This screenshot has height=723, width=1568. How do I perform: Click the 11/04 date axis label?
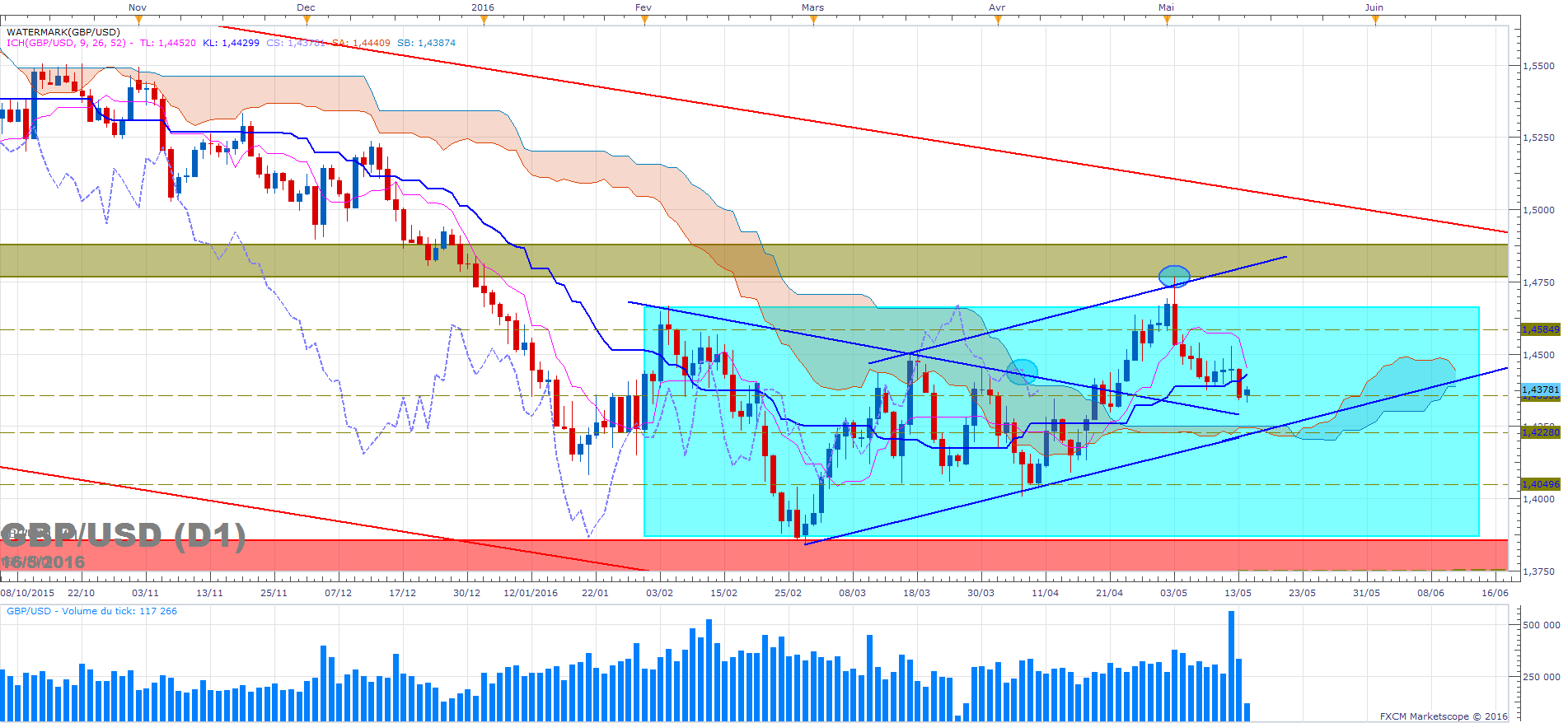coord(1045,593)
